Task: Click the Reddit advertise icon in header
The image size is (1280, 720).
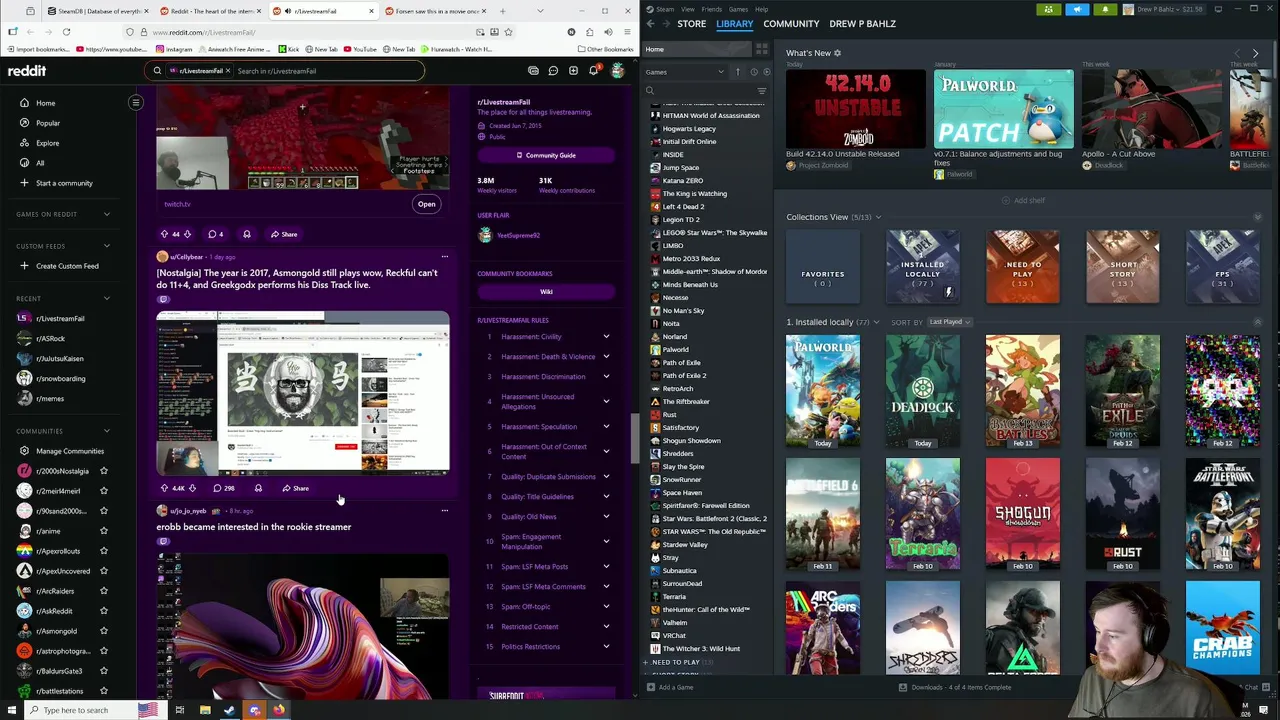Action: [533, 71]
